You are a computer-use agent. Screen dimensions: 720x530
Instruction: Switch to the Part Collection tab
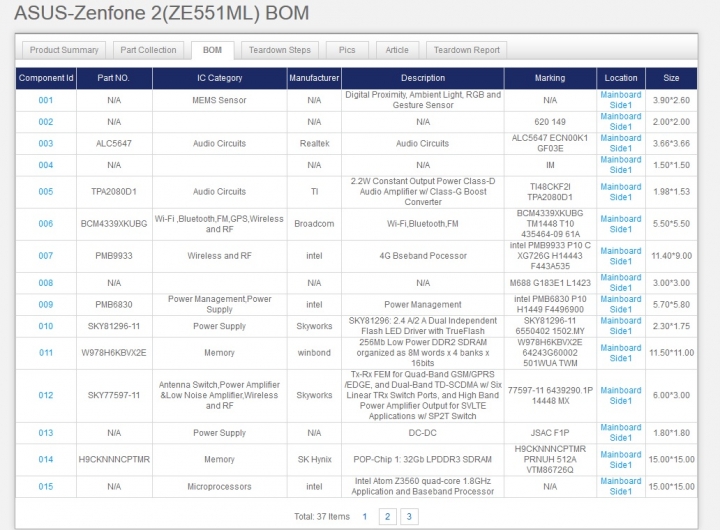148,50
